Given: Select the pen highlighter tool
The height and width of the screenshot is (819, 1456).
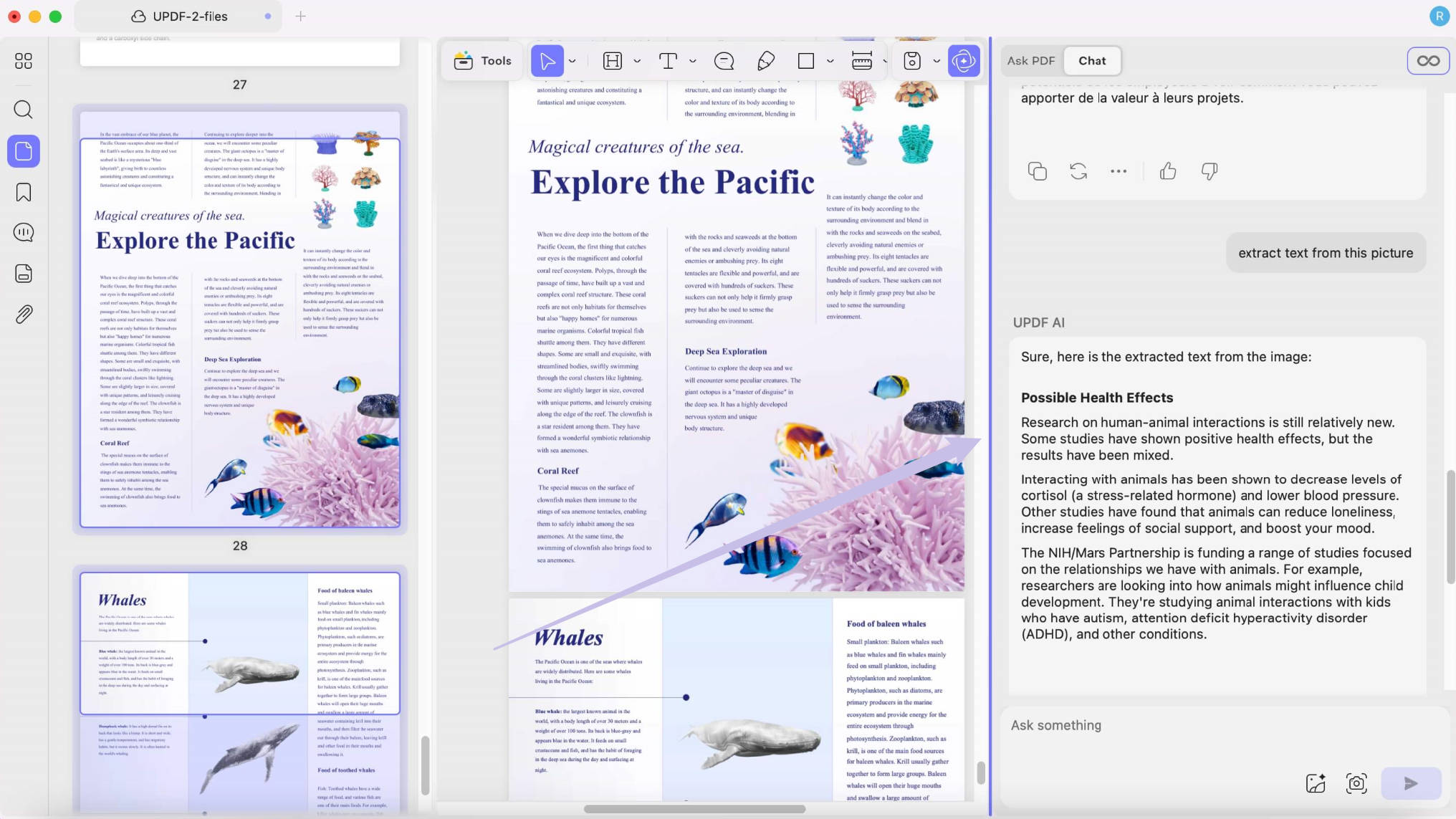Looking at the screenshot, I should (766, 61).
